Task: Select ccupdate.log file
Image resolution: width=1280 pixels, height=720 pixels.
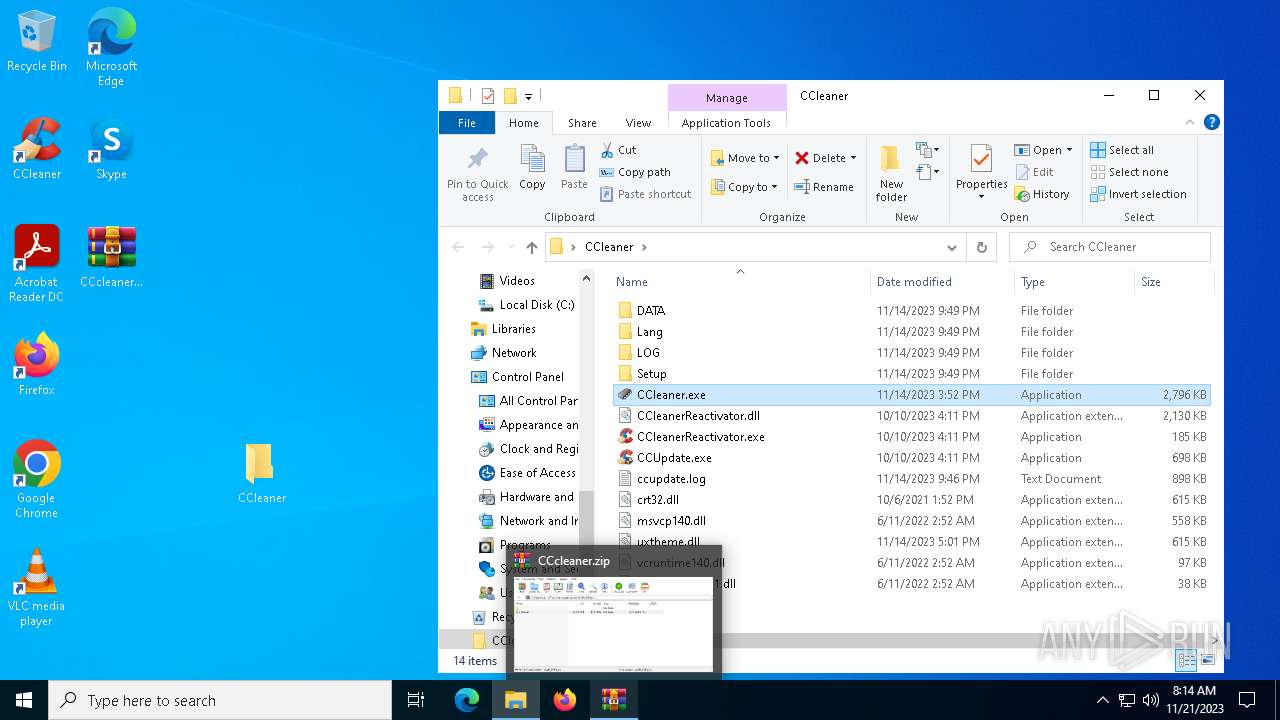Action: (x=662, y=479)
